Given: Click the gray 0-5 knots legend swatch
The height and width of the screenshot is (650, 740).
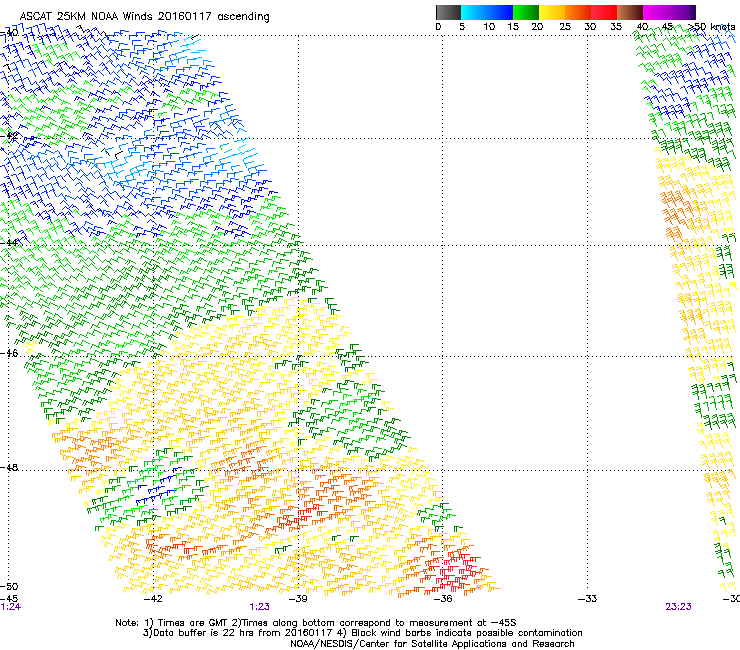Looking at the screenshot, I should click(x=448, y=12).
